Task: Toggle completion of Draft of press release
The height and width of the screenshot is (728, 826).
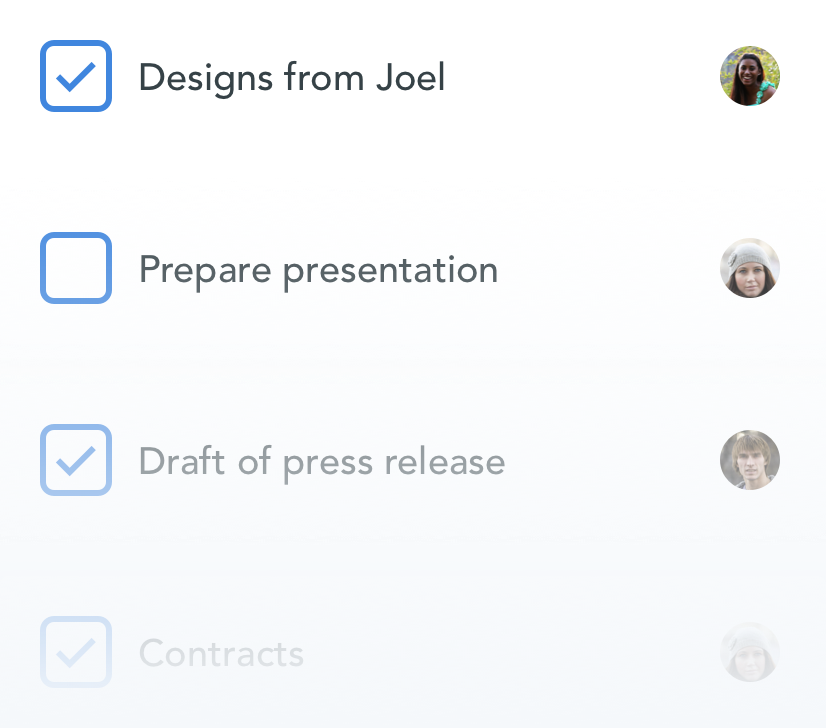Action: (75, 460)
